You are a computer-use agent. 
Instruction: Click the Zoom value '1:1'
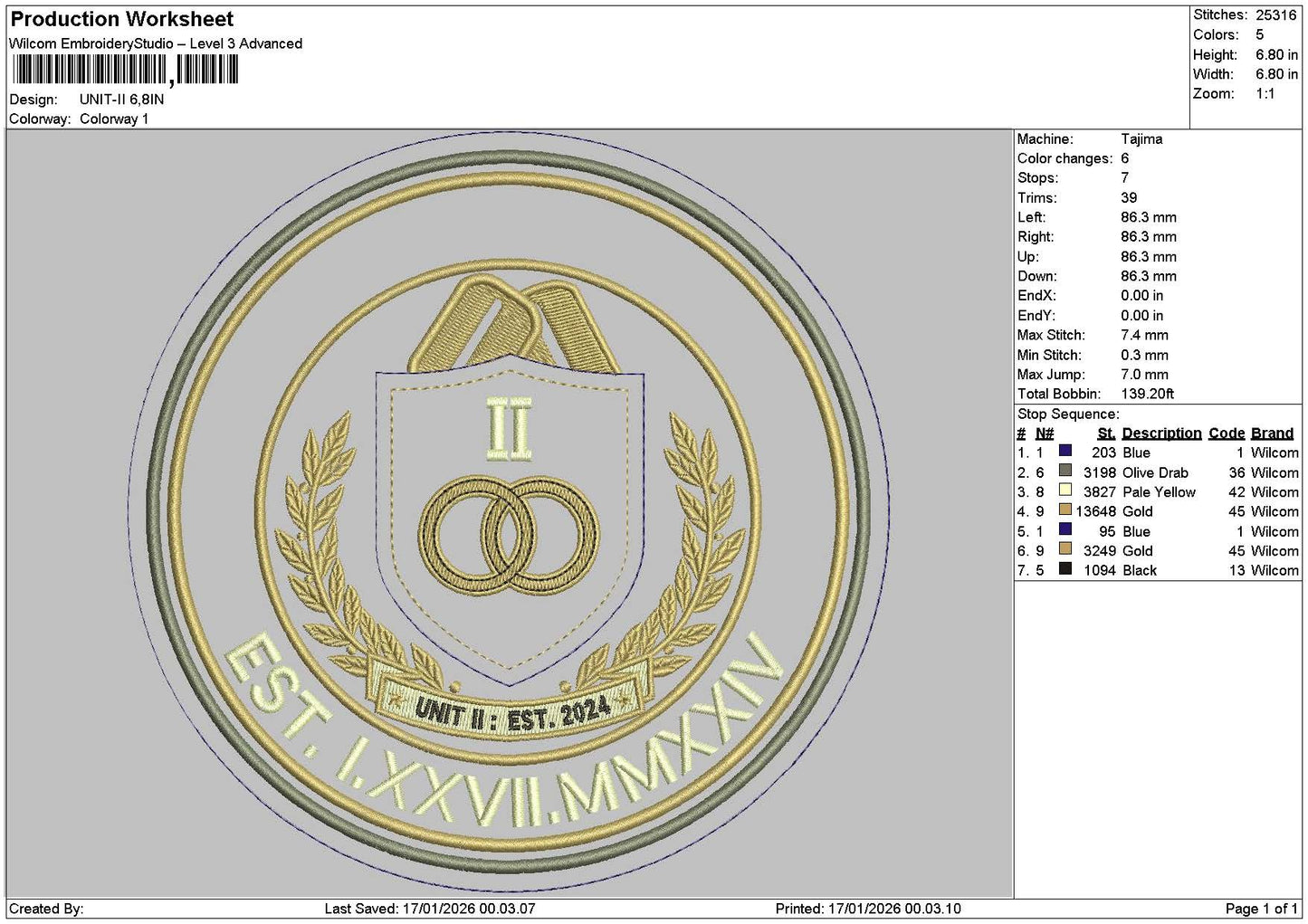pos(1265,94)
